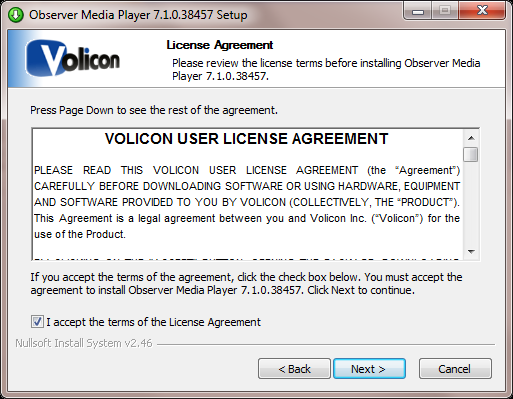Toggle the accept license terms checkbox
513x399 pixels.
click(x=37, y=322)
